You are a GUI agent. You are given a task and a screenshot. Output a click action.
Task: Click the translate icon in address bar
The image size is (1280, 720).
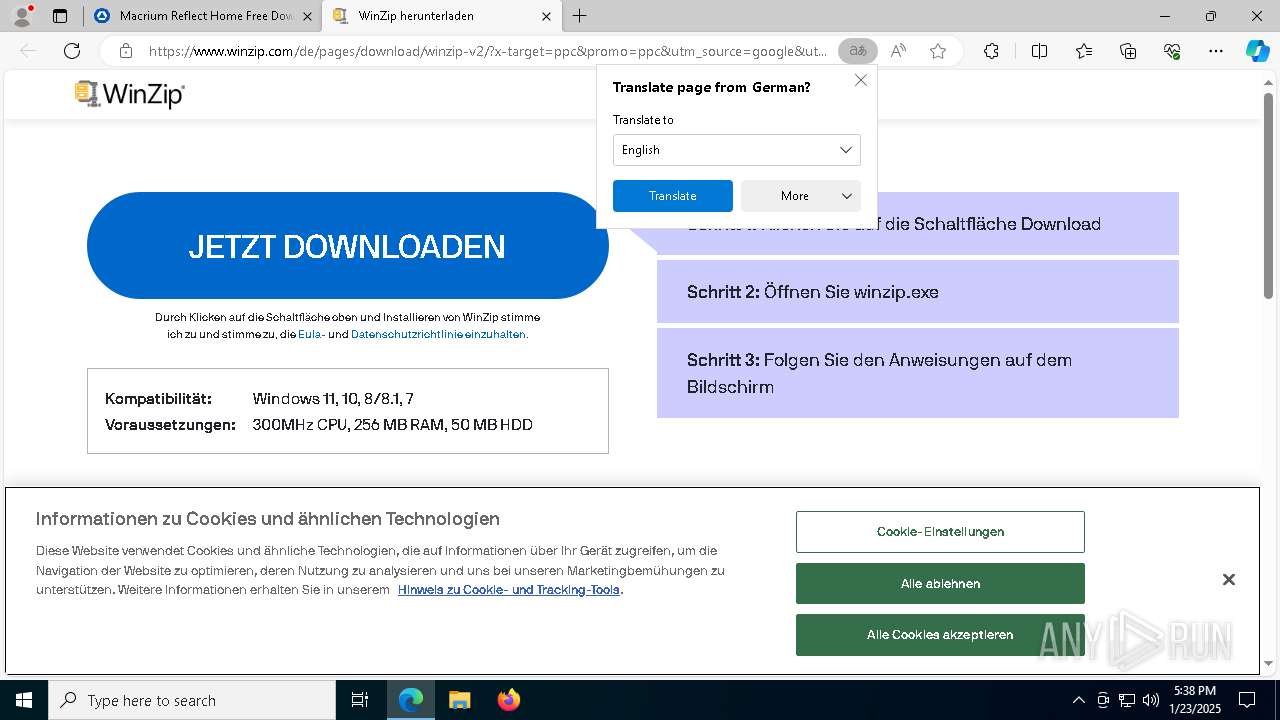pos(857,51)
